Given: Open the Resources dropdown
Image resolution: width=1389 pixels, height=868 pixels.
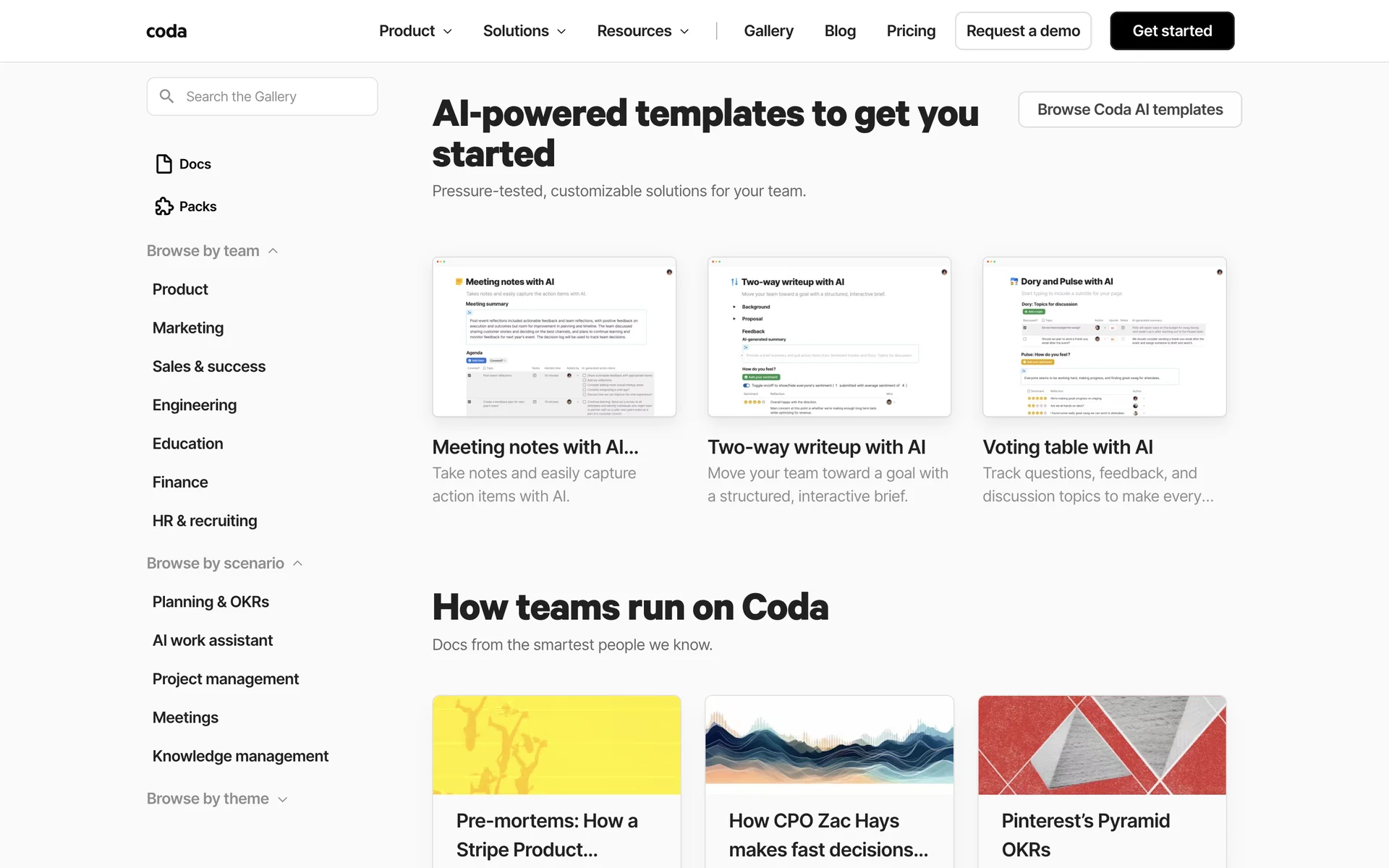Looking at the screenshot, I should [642, 31].
